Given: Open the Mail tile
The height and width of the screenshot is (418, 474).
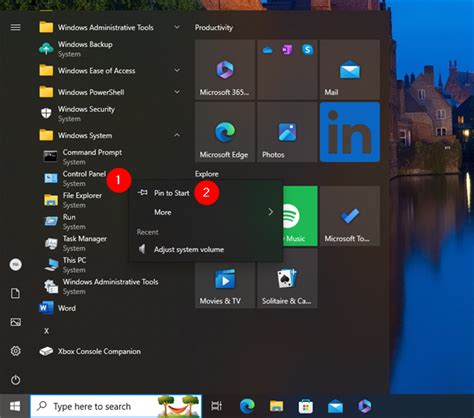Looking at the screenshot, I should click(350, 70).
